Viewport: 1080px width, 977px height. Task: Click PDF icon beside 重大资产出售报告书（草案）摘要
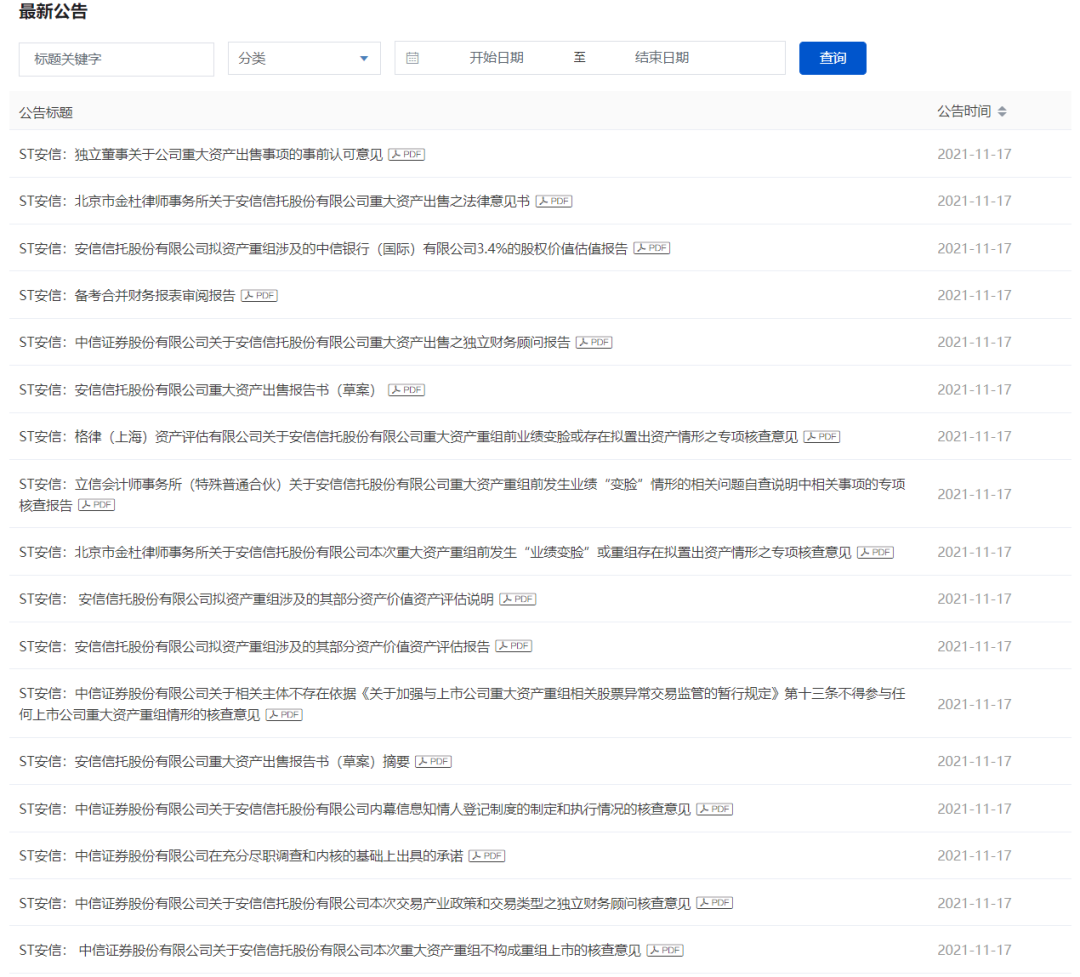pyautogui.click(x=433, y=762)
